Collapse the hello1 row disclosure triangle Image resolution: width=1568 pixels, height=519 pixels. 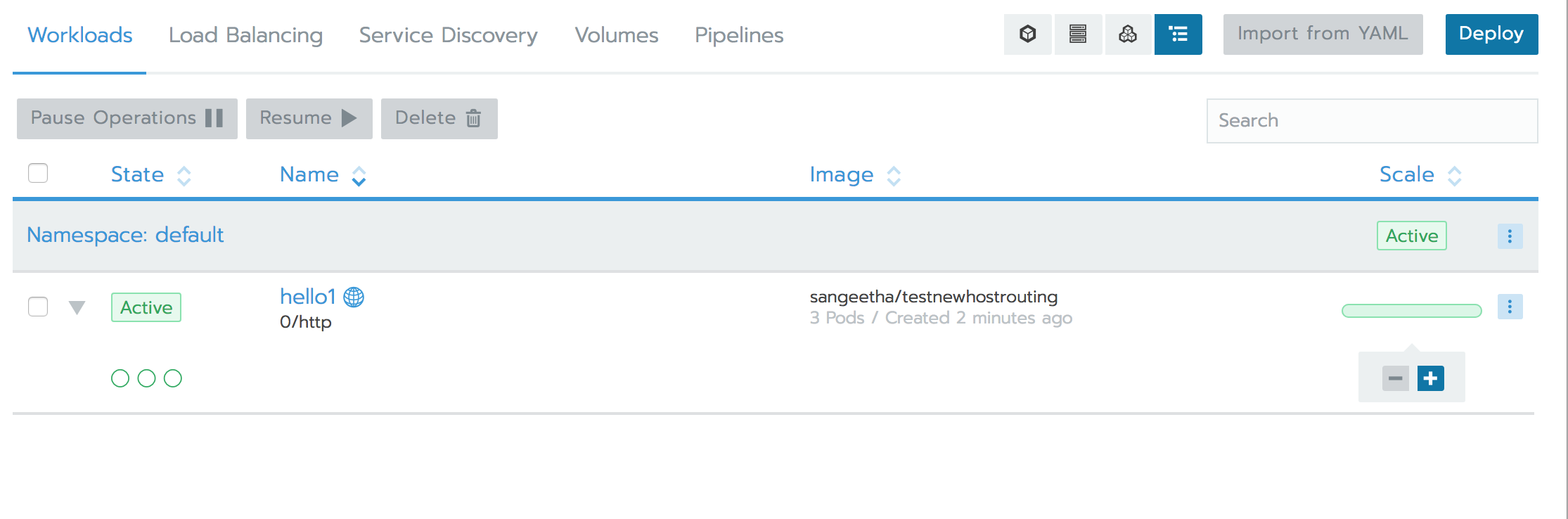pos(77,307)
